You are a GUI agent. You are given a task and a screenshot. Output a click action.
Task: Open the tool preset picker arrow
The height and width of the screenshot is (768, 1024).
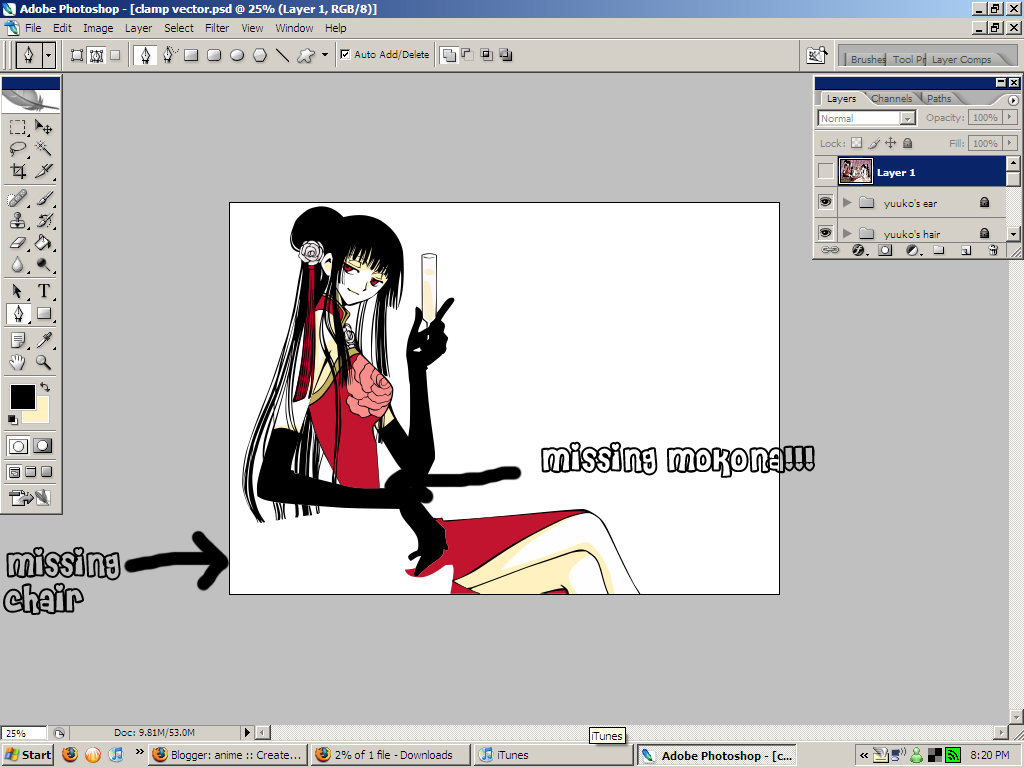pyautogui.click(x=48, y=56)
